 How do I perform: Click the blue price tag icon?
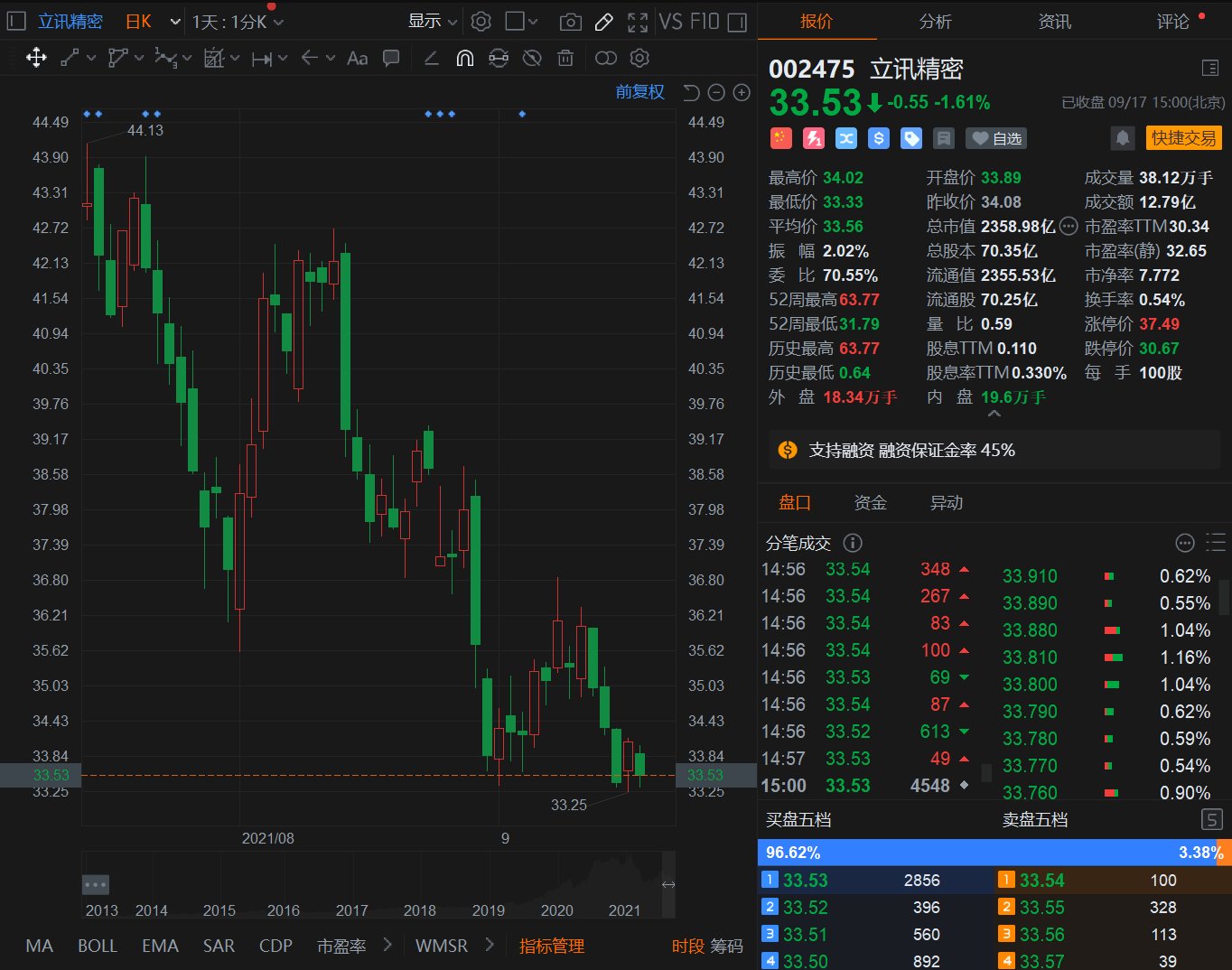(x=911, y=138)
